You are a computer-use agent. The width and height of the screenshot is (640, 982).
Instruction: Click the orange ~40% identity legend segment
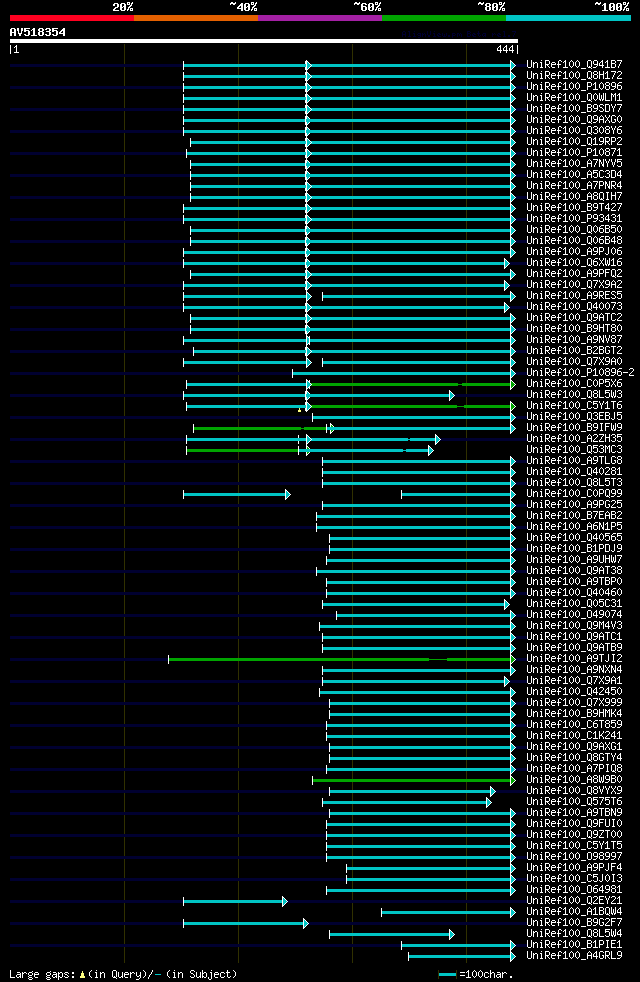196,18
